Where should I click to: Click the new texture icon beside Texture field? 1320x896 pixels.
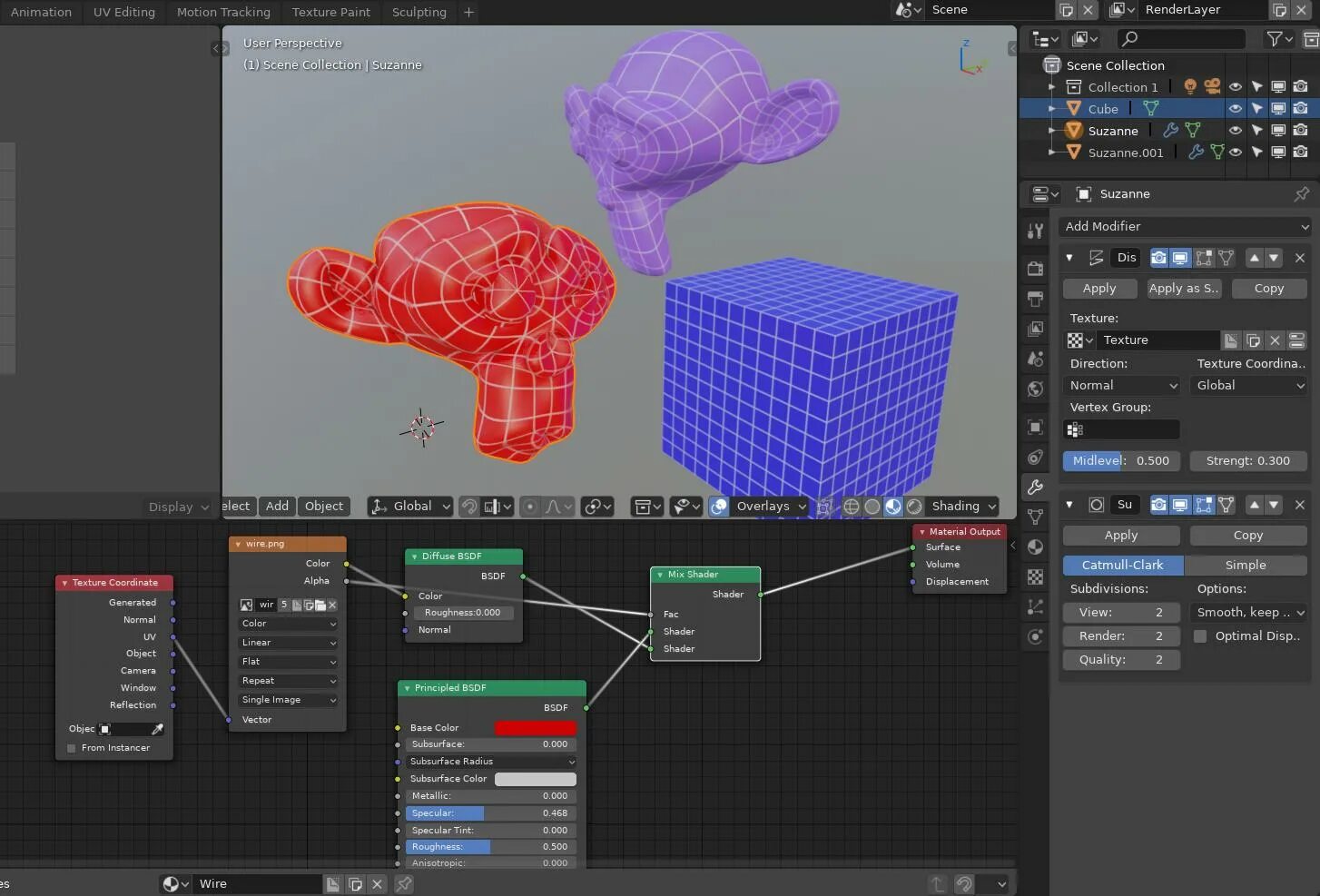tap(1253, 340)
